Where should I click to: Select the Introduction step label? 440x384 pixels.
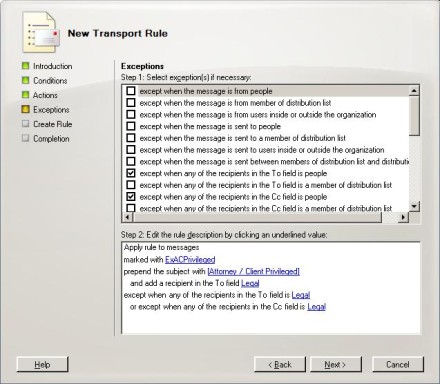click(x=53, y=66)
